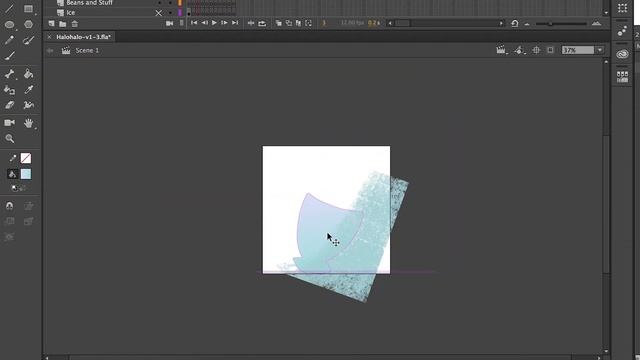
Task: Click large mountain zoom in timeline icon
Action: point(596,23)
